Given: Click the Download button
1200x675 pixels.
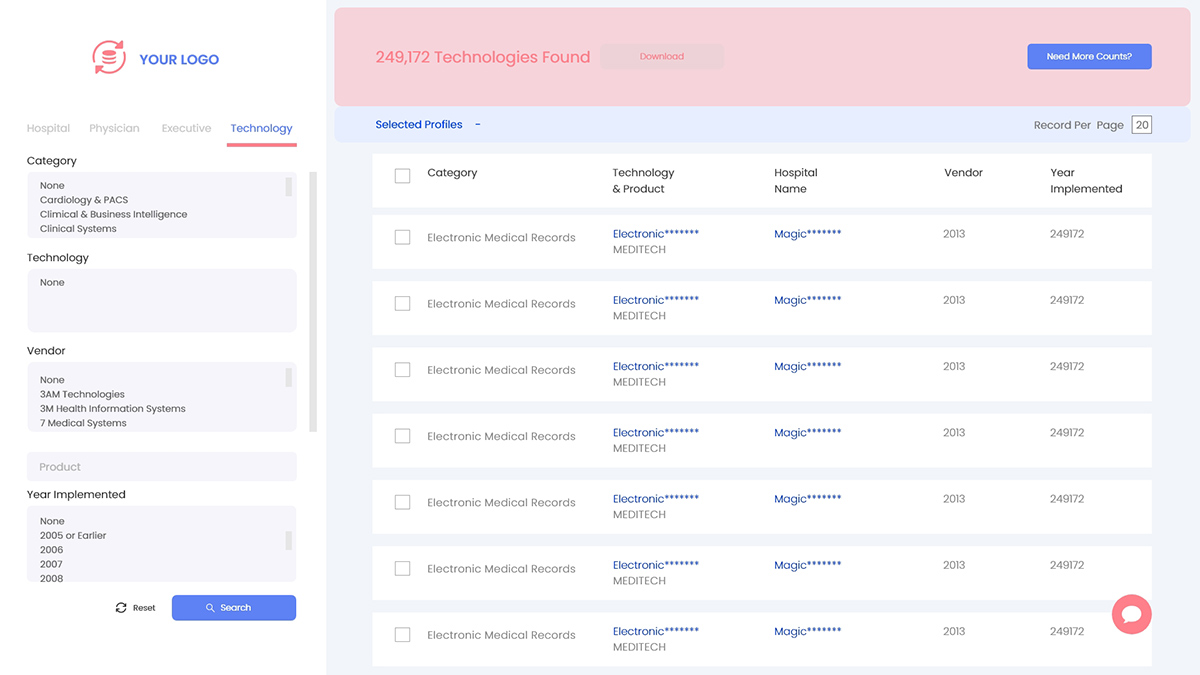Looking at the screenshot, I should pyautogui.click(x=661, y=57).
